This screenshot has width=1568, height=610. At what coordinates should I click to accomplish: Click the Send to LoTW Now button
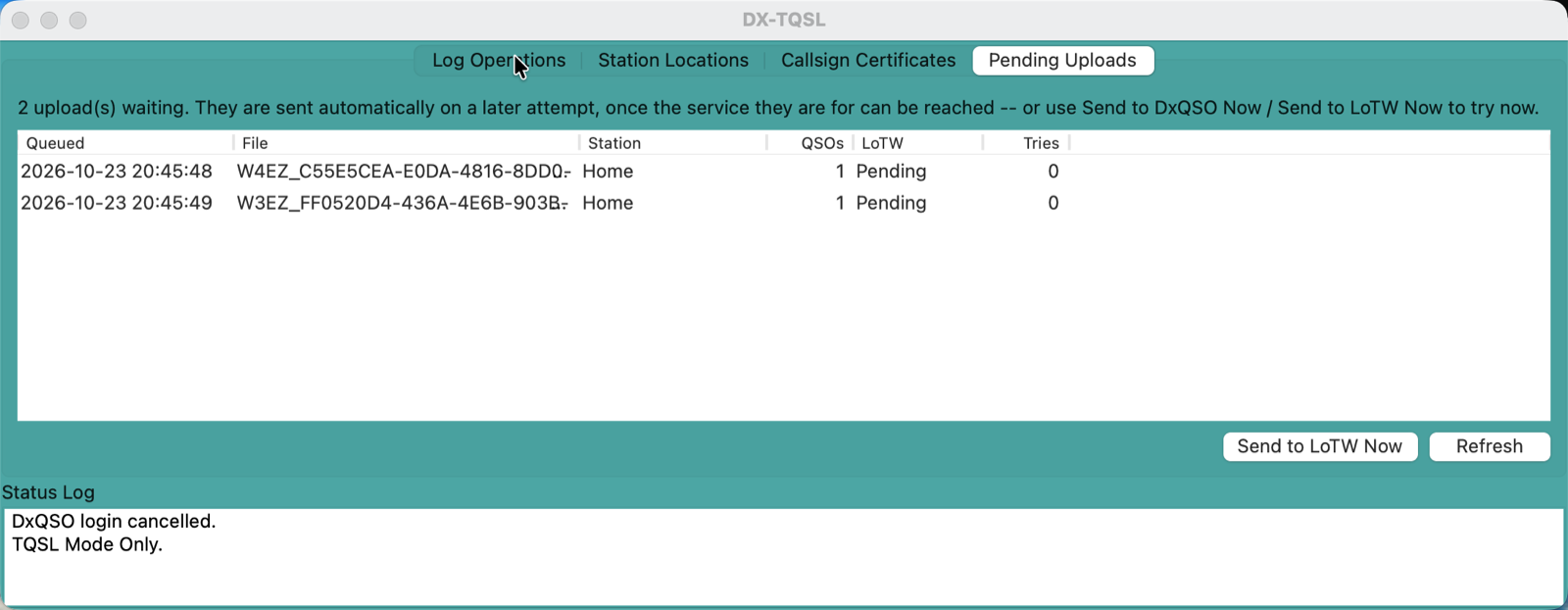pyautogui.click(x=1319, y=446)
